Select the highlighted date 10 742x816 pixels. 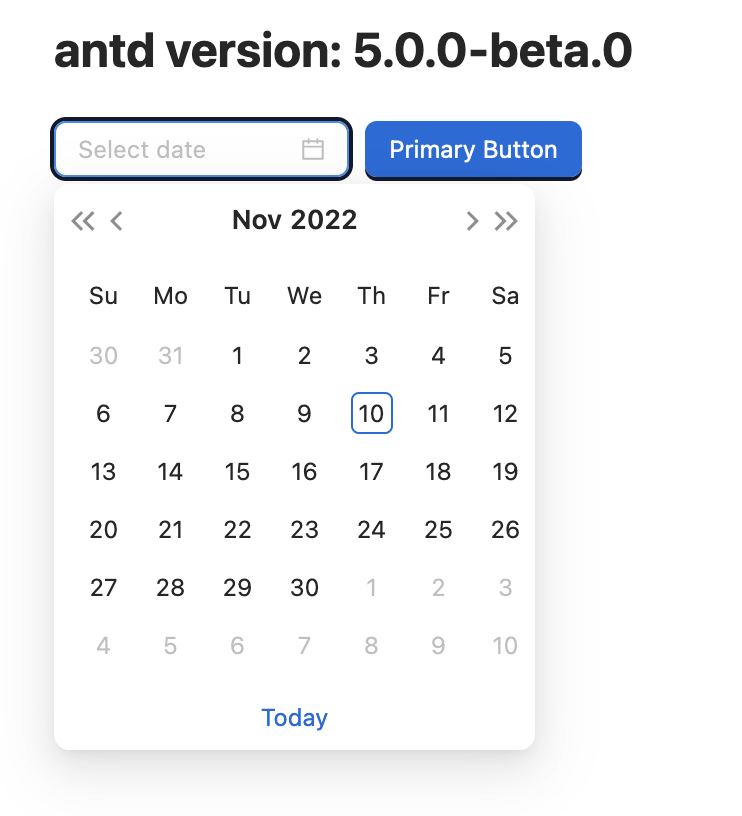click(x=371, y=413)
